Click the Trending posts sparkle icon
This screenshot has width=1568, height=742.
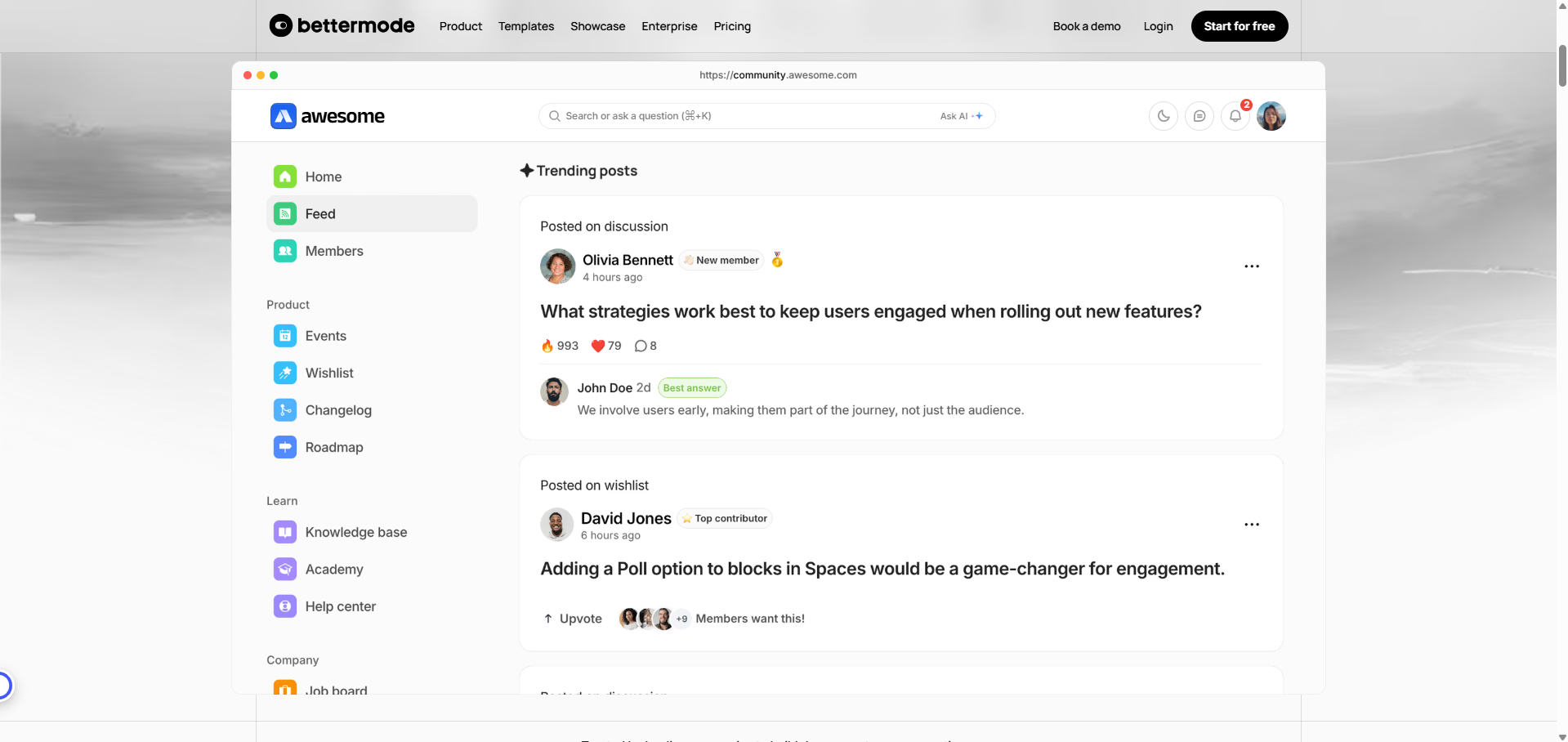coord(527,170)
